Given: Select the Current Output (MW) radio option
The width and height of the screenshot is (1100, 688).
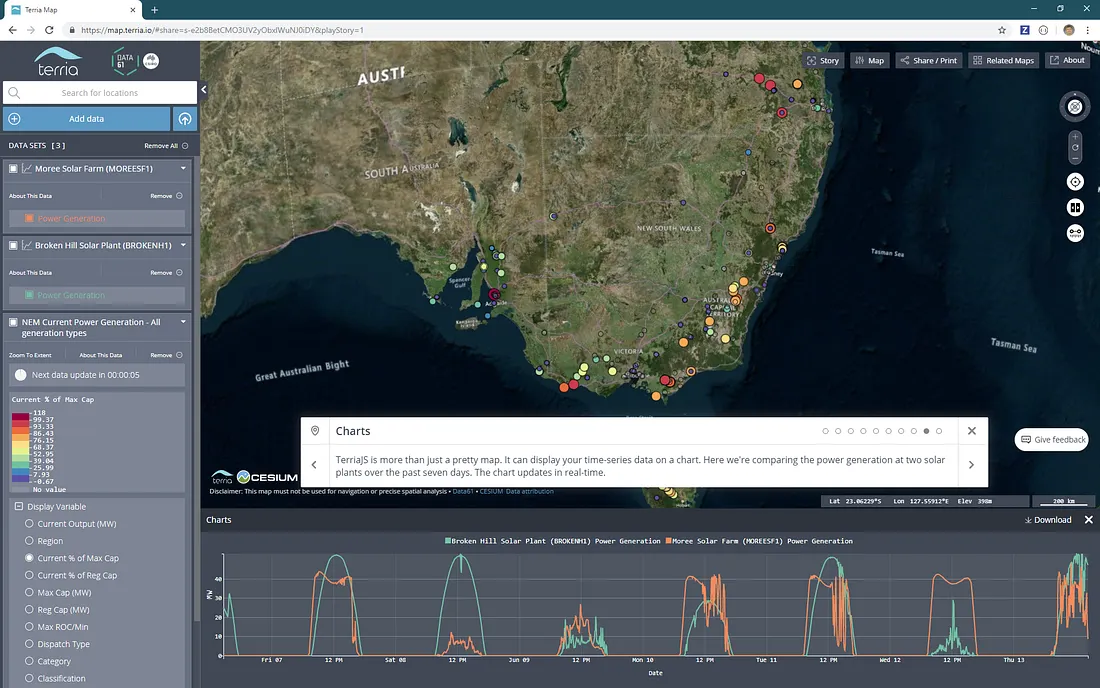Looking at the screenshot, I should point(30,524).
